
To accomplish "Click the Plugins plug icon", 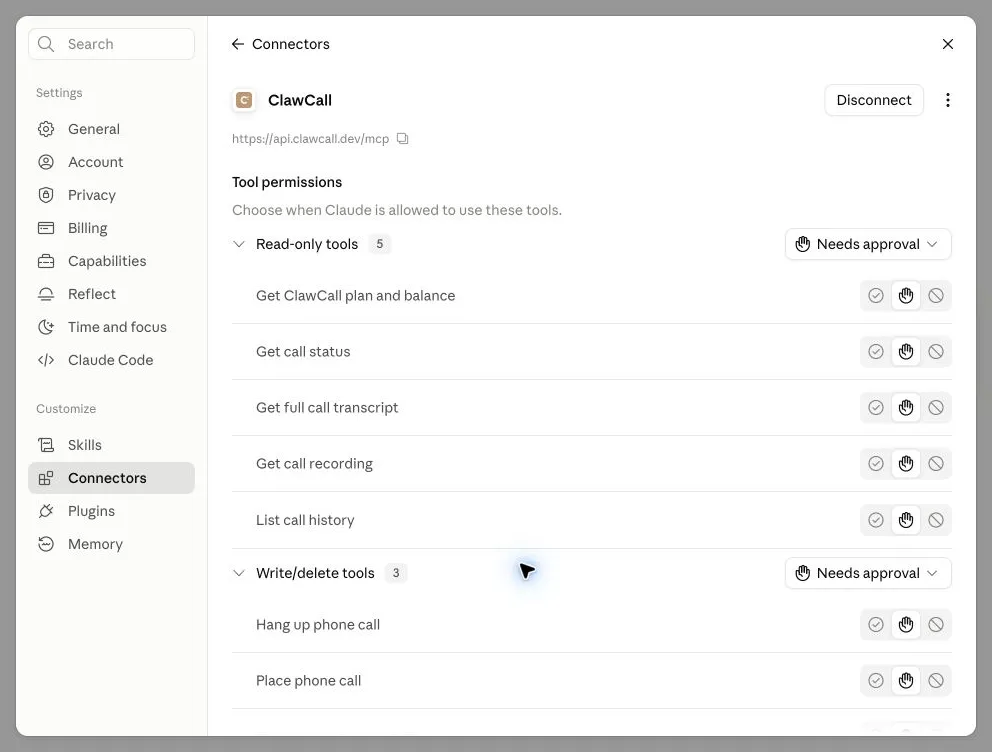I will pos(46,511).
